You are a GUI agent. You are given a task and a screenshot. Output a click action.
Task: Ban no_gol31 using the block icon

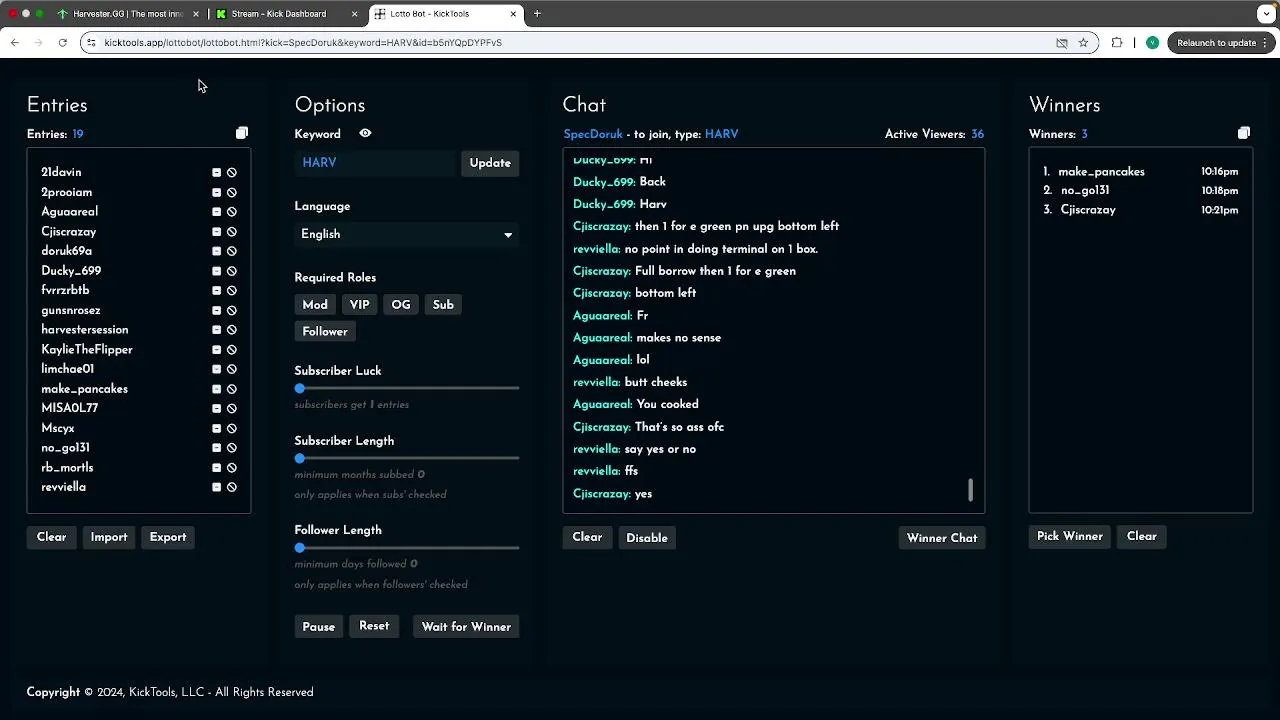click(231, 448)
